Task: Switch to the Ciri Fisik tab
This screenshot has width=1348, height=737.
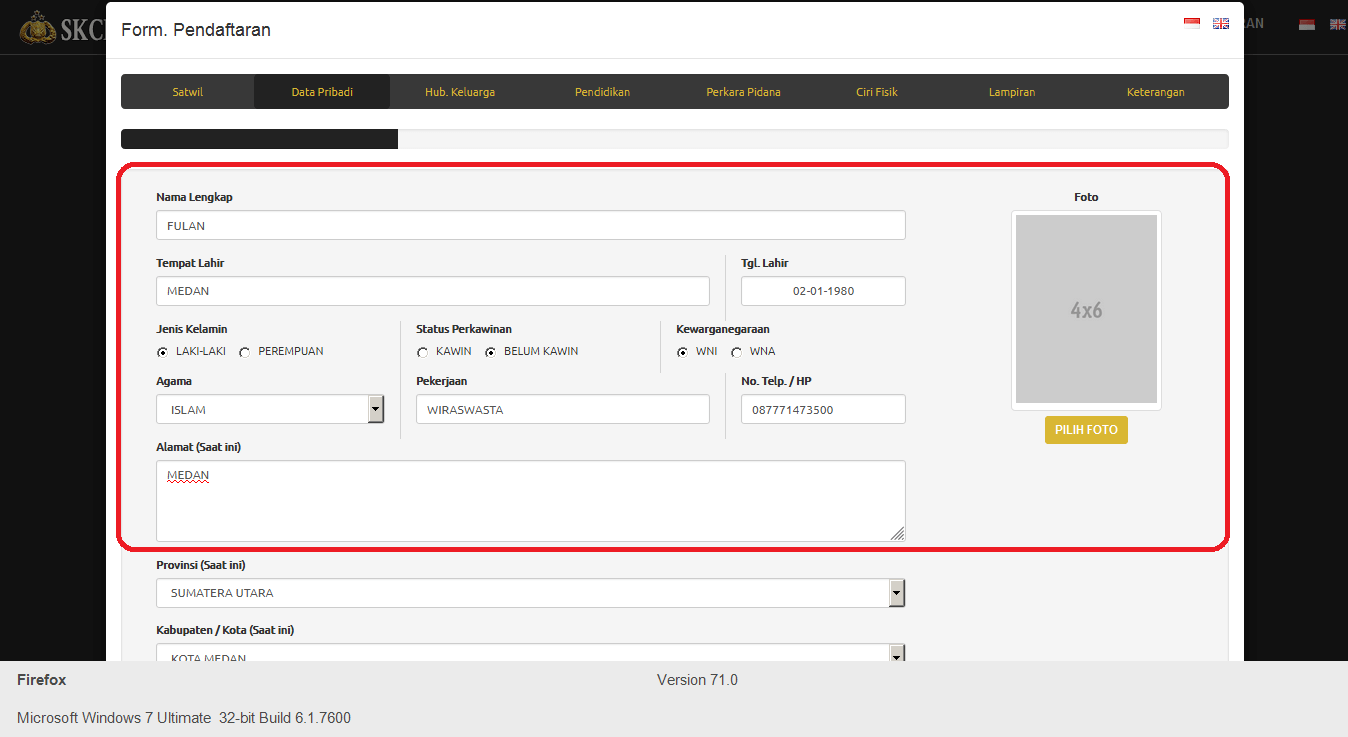Action: tap(877, 92)
